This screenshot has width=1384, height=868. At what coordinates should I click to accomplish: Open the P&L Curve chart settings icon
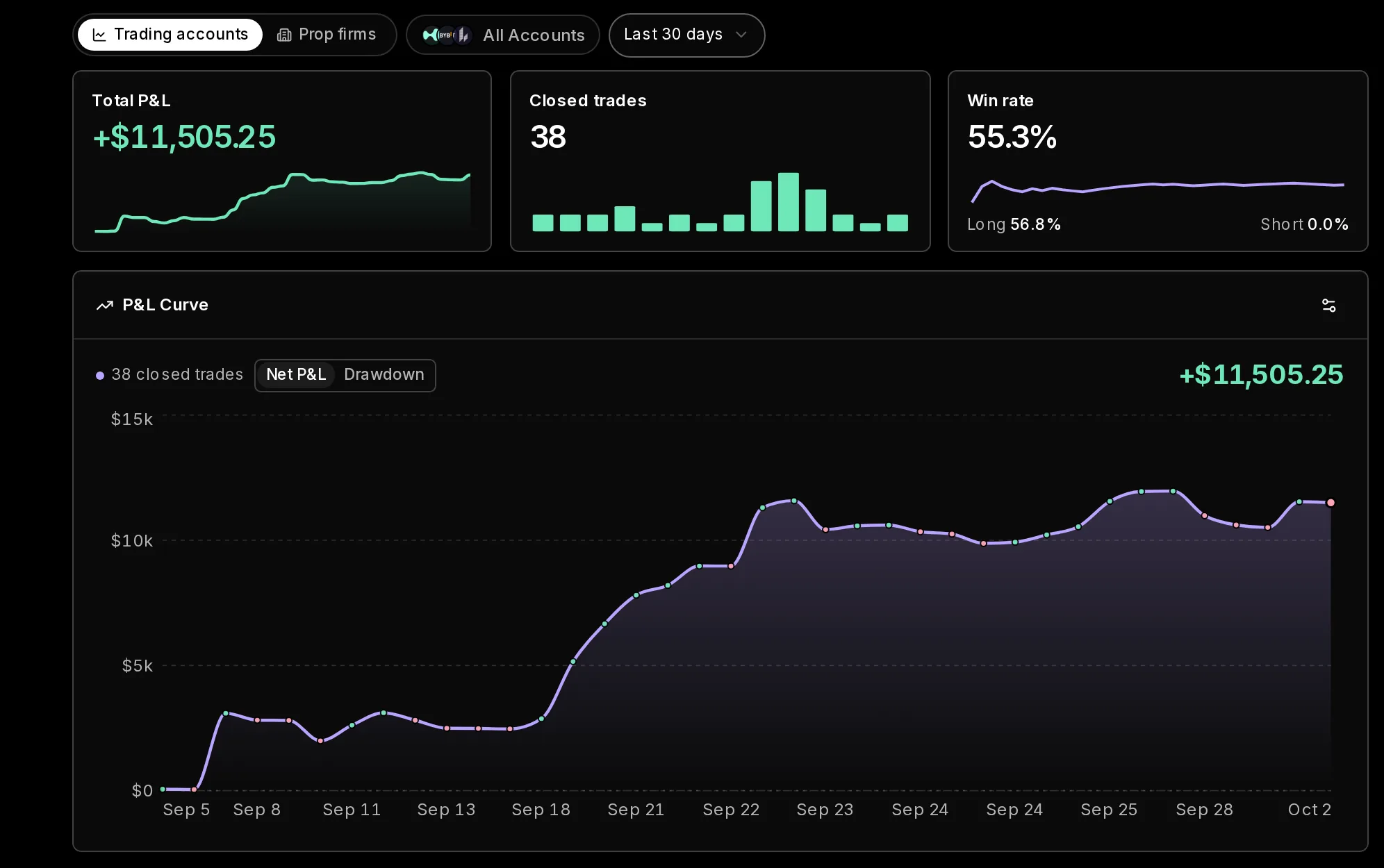[x=1328, y=306]
